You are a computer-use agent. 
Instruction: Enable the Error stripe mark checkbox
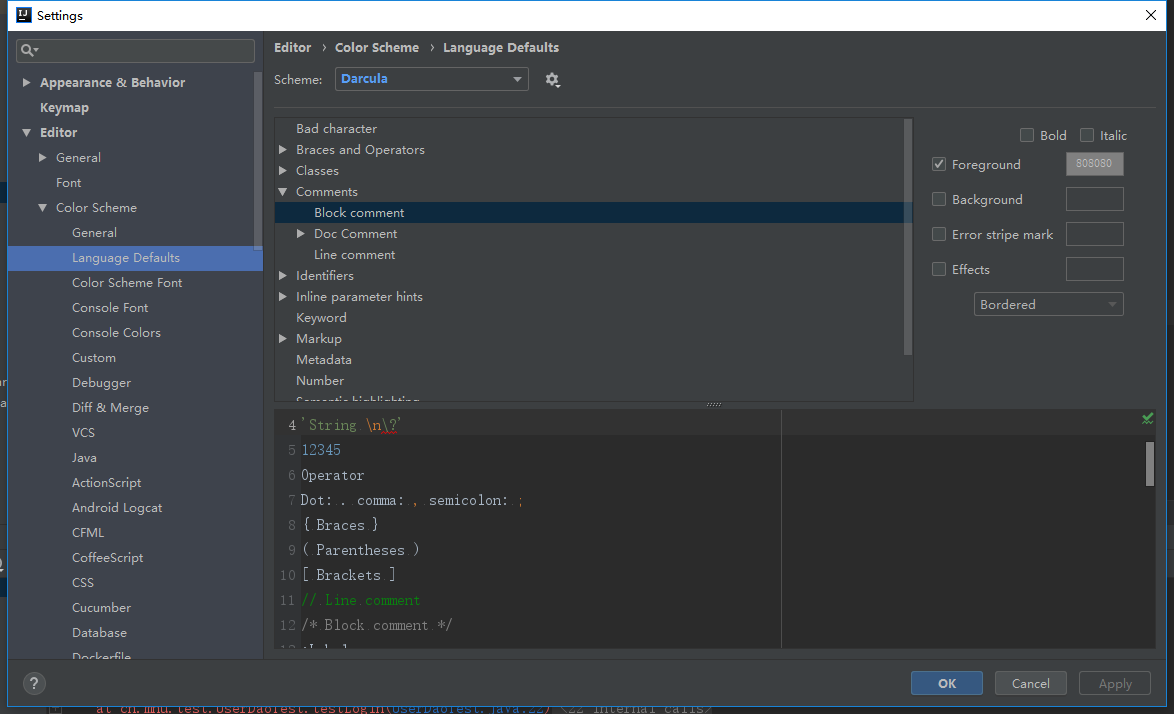point(939,234)
